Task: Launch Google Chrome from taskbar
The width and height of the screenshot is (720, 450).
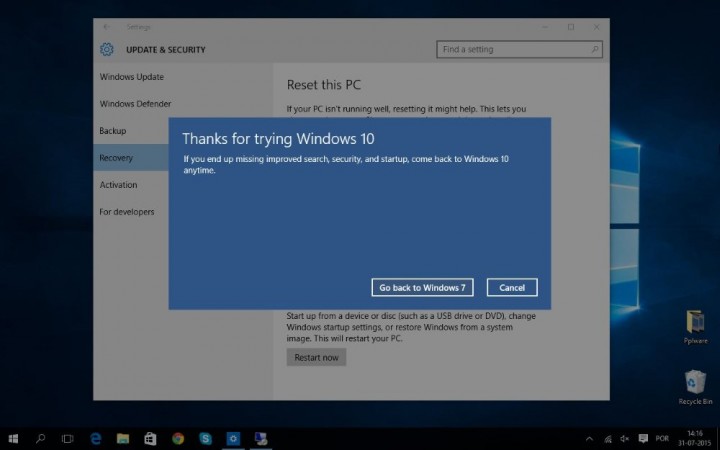Action: tap(178, 439)
